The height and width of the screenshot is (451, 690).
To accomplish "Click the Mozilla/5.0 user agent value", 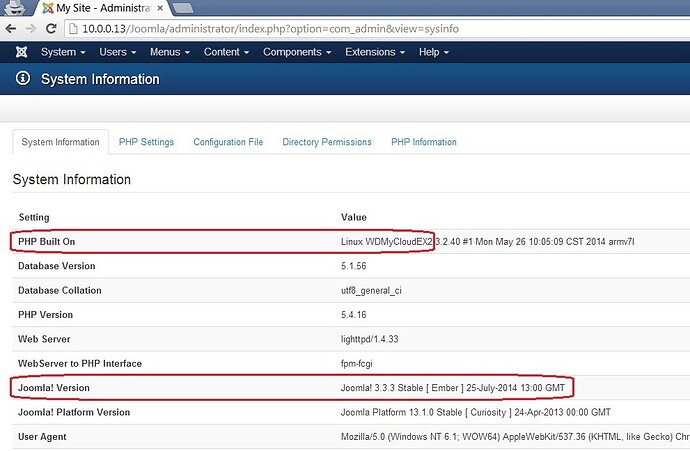I will pyautogui.click(x=515, y=436).
